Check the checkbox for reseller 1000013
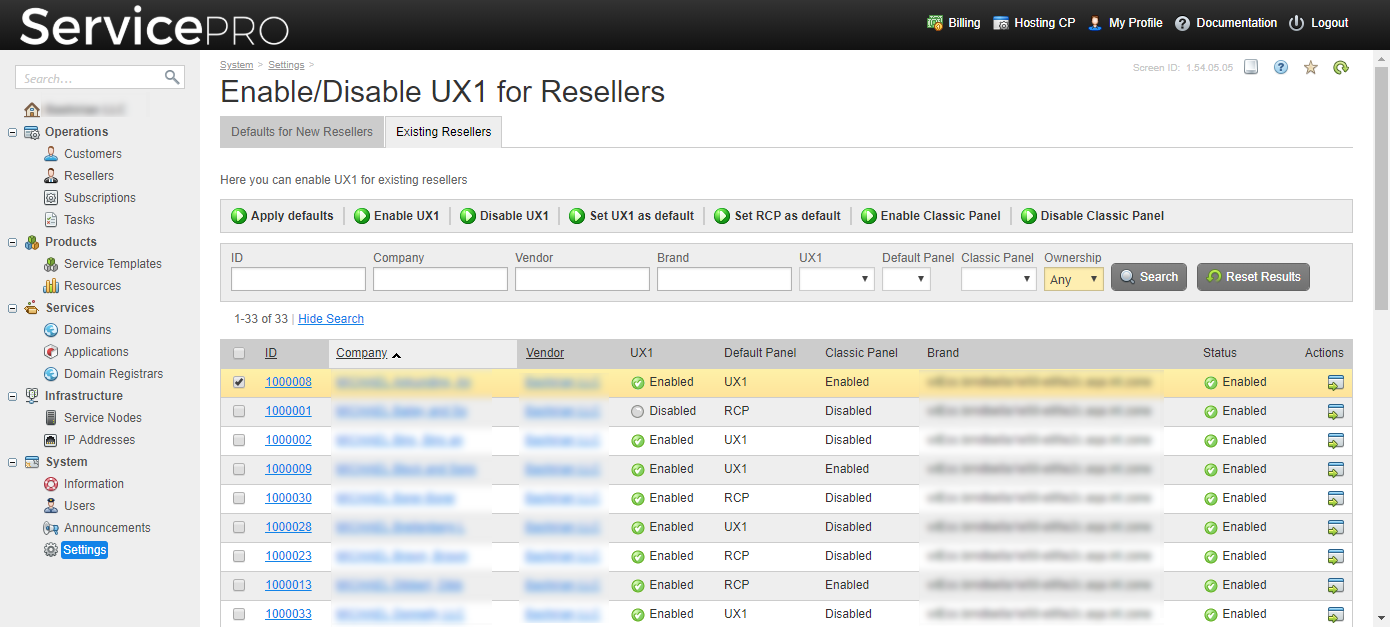1390x627 pixels. pos(239,585)
